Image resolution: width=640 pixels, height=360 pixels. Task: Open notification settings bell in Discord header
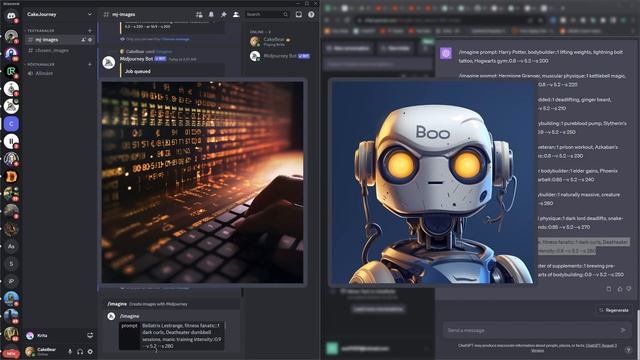(x=211, y=14)
